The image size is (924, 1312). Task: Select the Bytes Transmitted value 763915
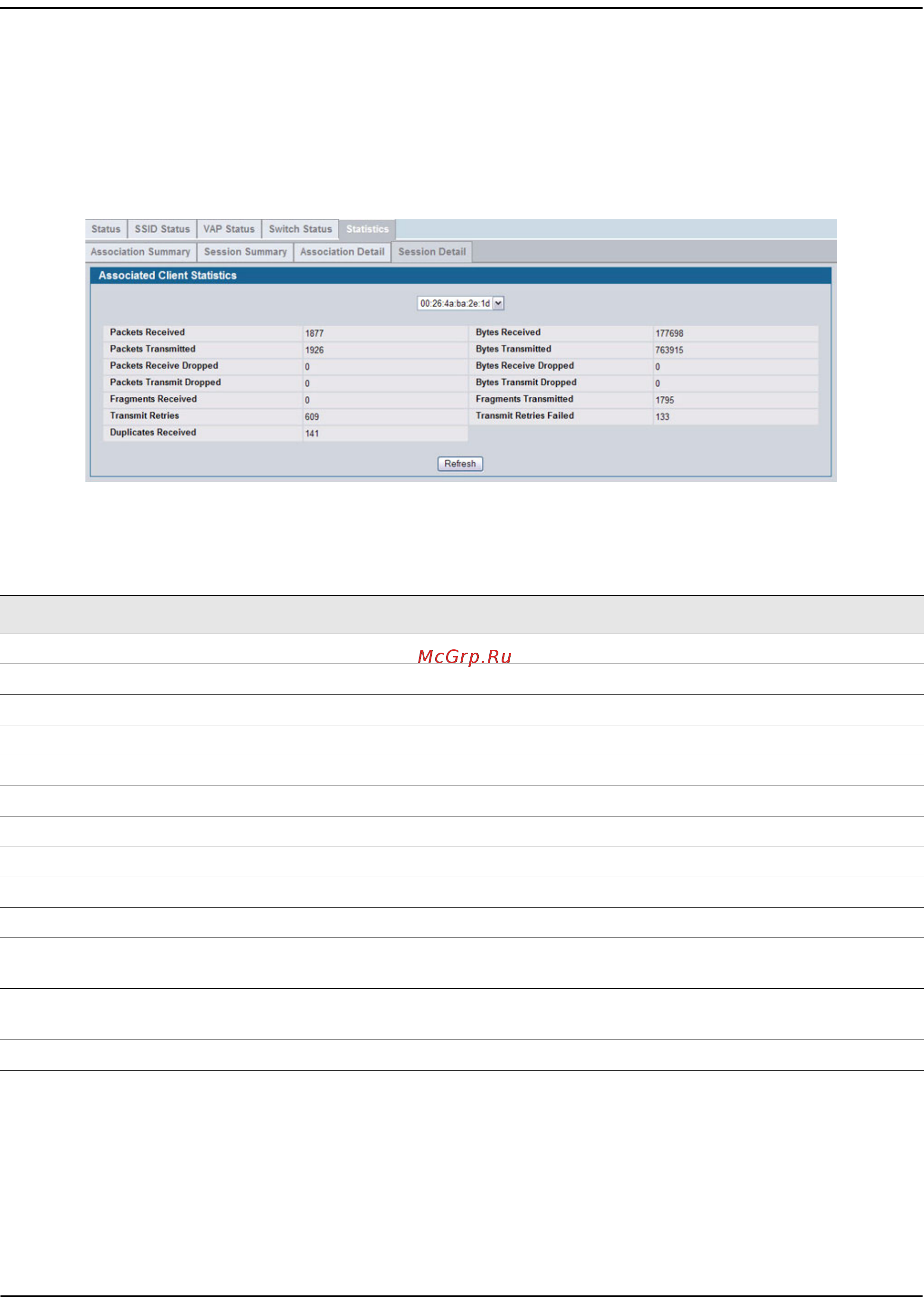pos(669,350)
